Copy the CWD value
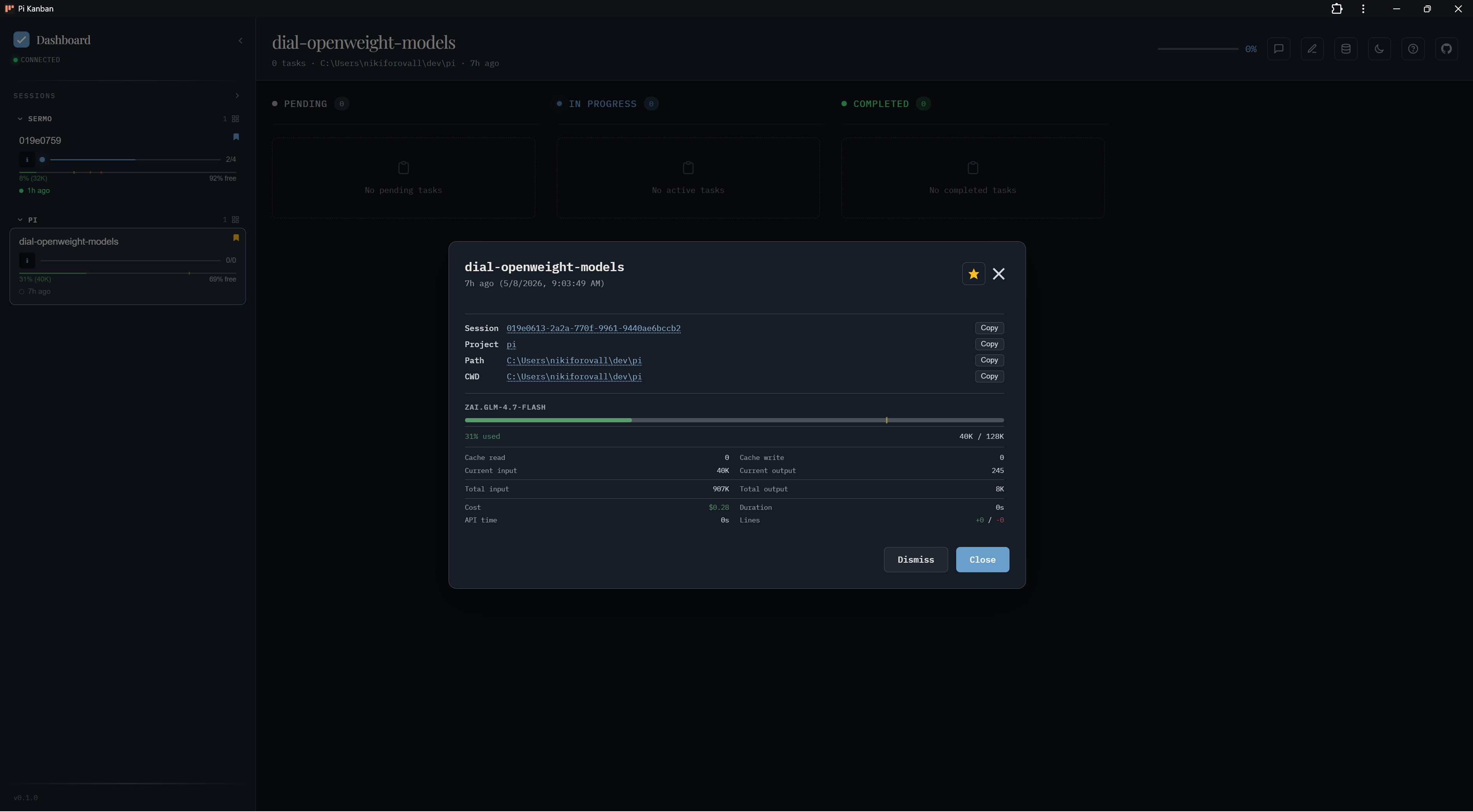Image resolution: width=1473 pixels, height=812 pixels. click(989, 376)
